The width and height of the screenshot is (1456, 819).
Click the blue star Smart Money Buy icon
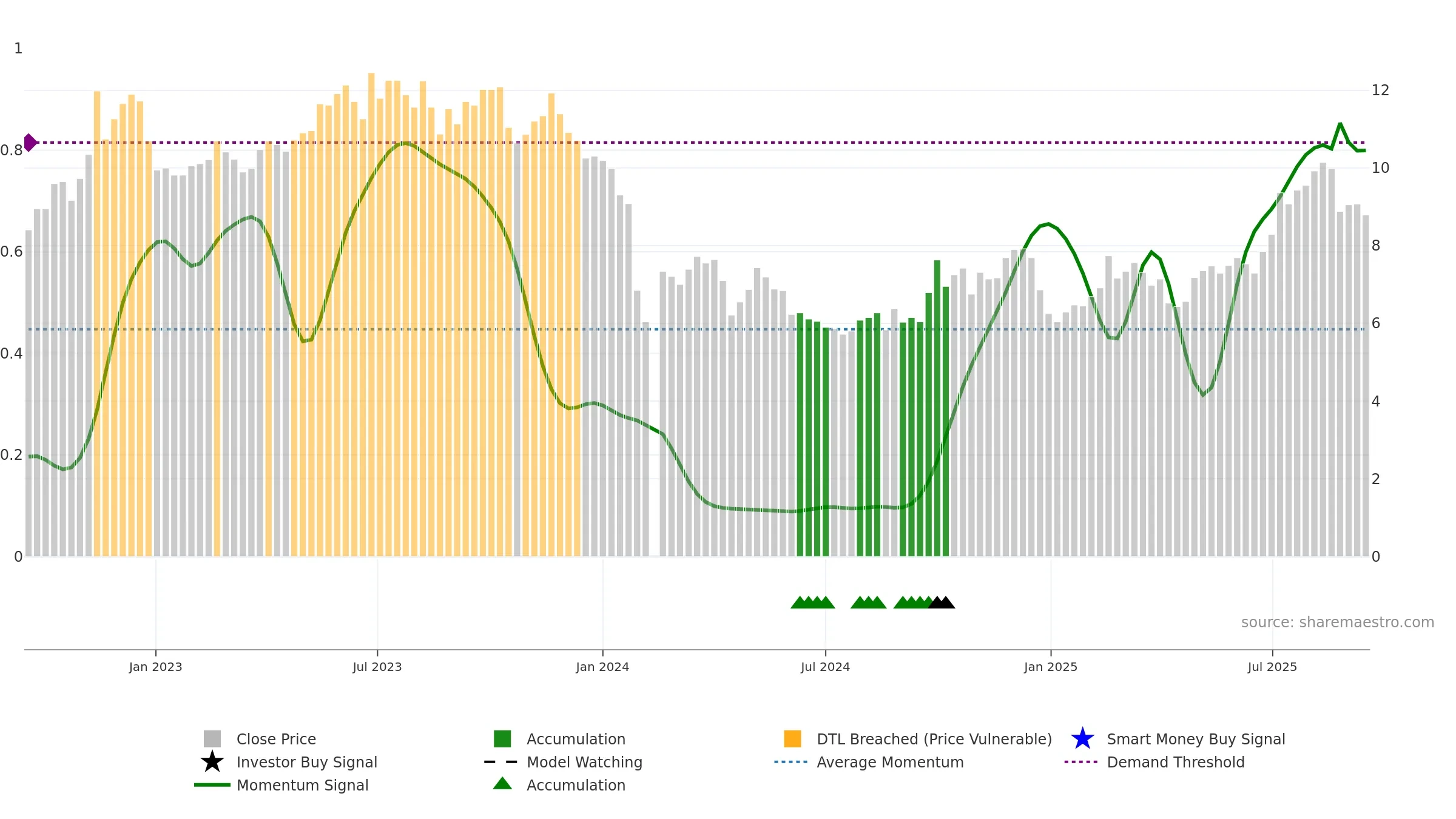(1083, 739)
